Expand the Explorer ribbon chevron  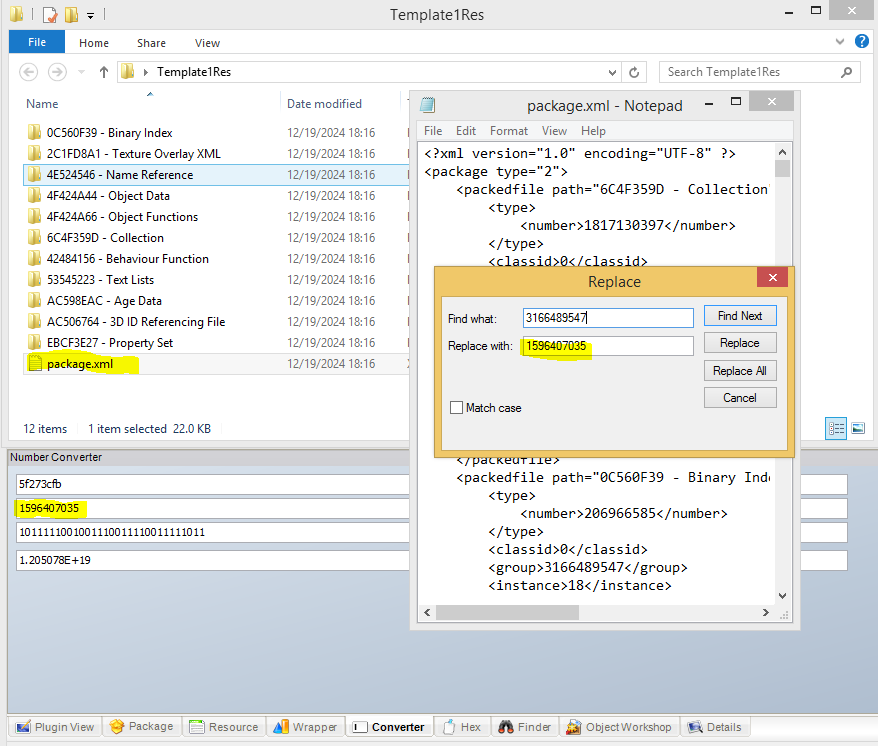point(839,41)
